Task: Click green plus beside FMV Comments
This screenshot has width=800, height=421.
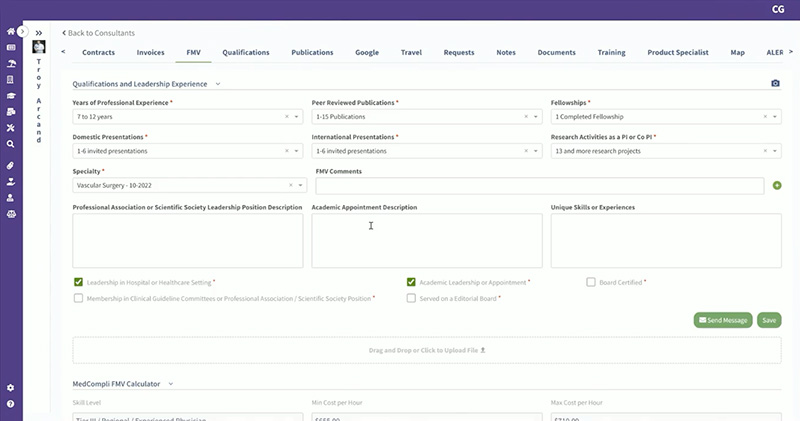Action: pyautogui.click(x=777, y=186)
